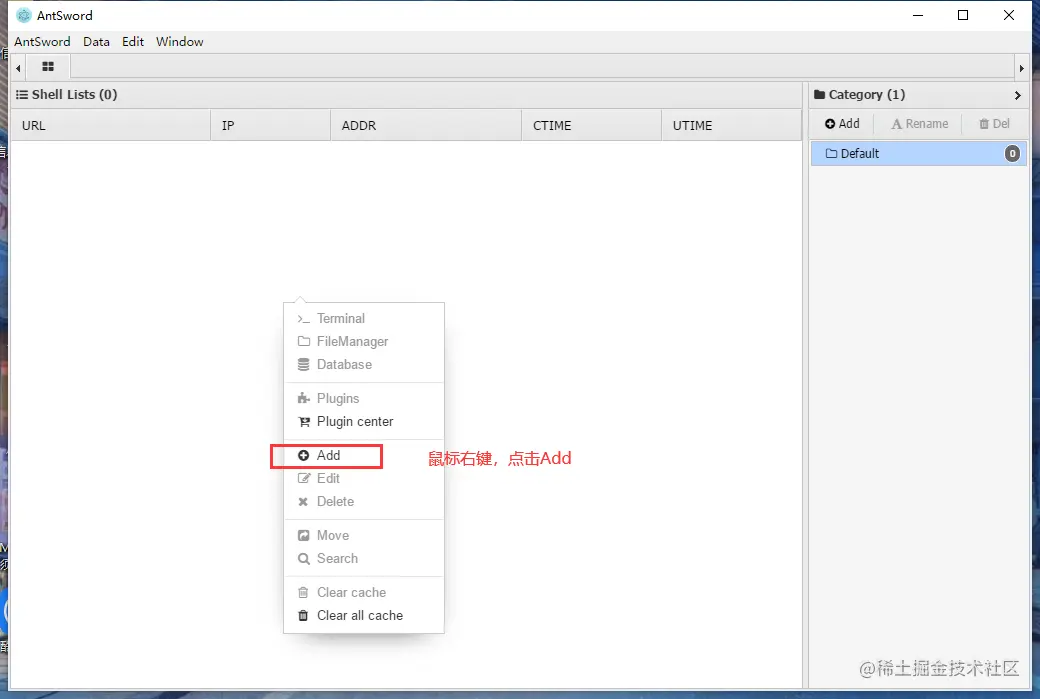Screen dimensions: 1040x699
Task: Click the Category (1) panel heading
Action: pos(860,95)
